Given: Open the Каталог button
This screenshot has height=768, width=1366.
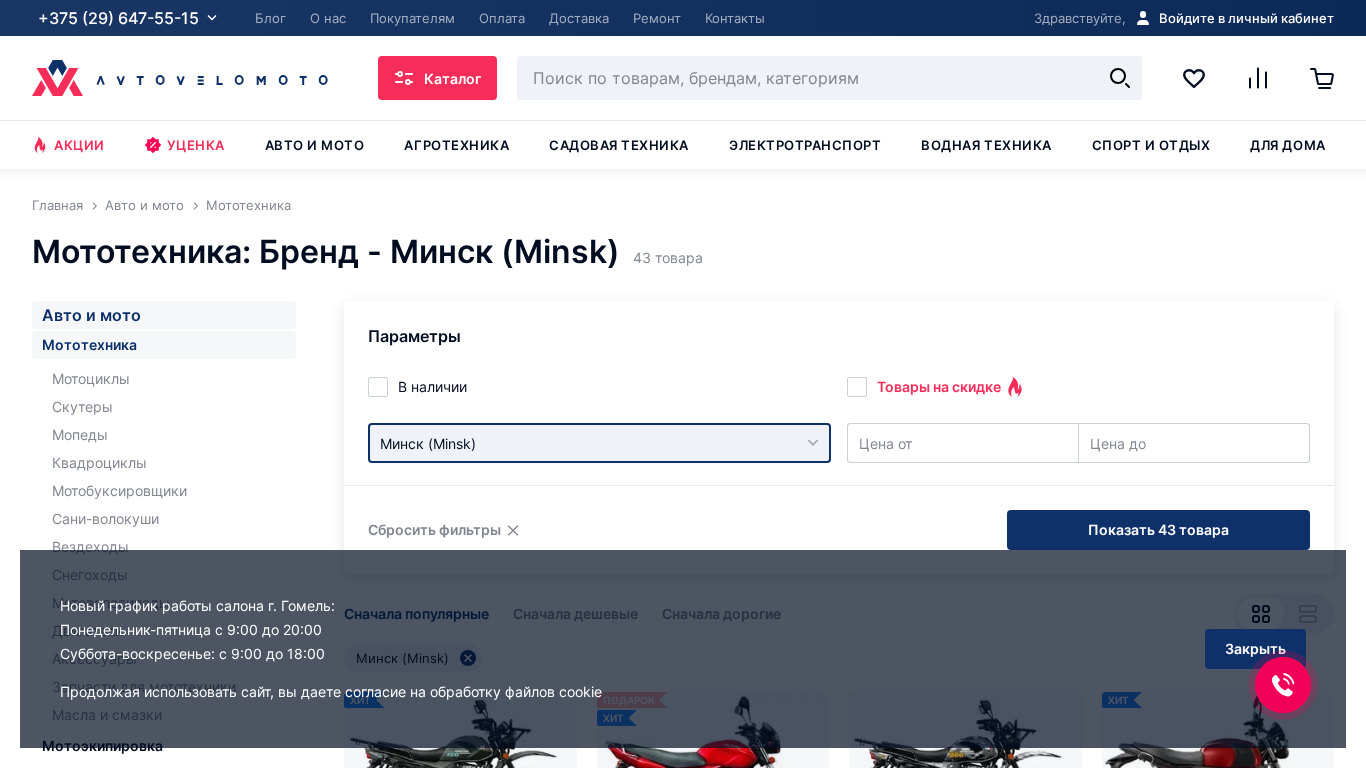Looking at the screenshot, I should [x=437, y=78].
